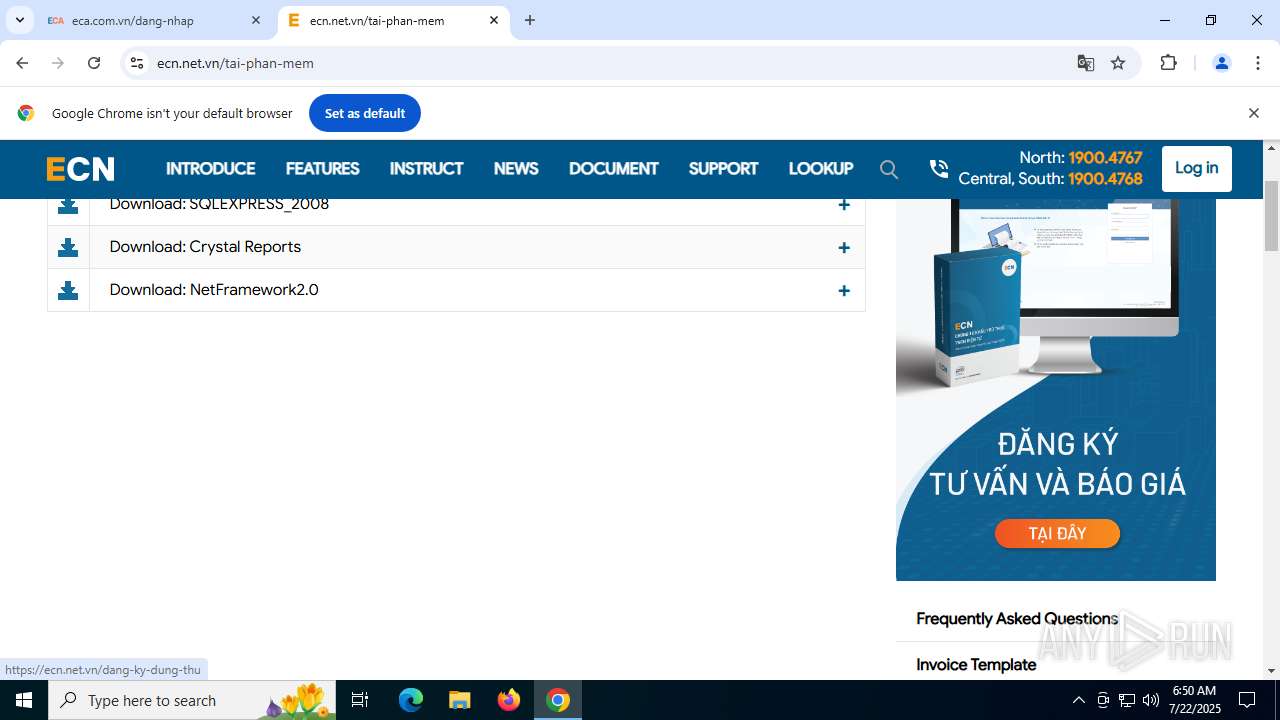This screenshot has width=1280, height=720.
Task: Click the Windows taskbar search box
Action: point(192,700)
